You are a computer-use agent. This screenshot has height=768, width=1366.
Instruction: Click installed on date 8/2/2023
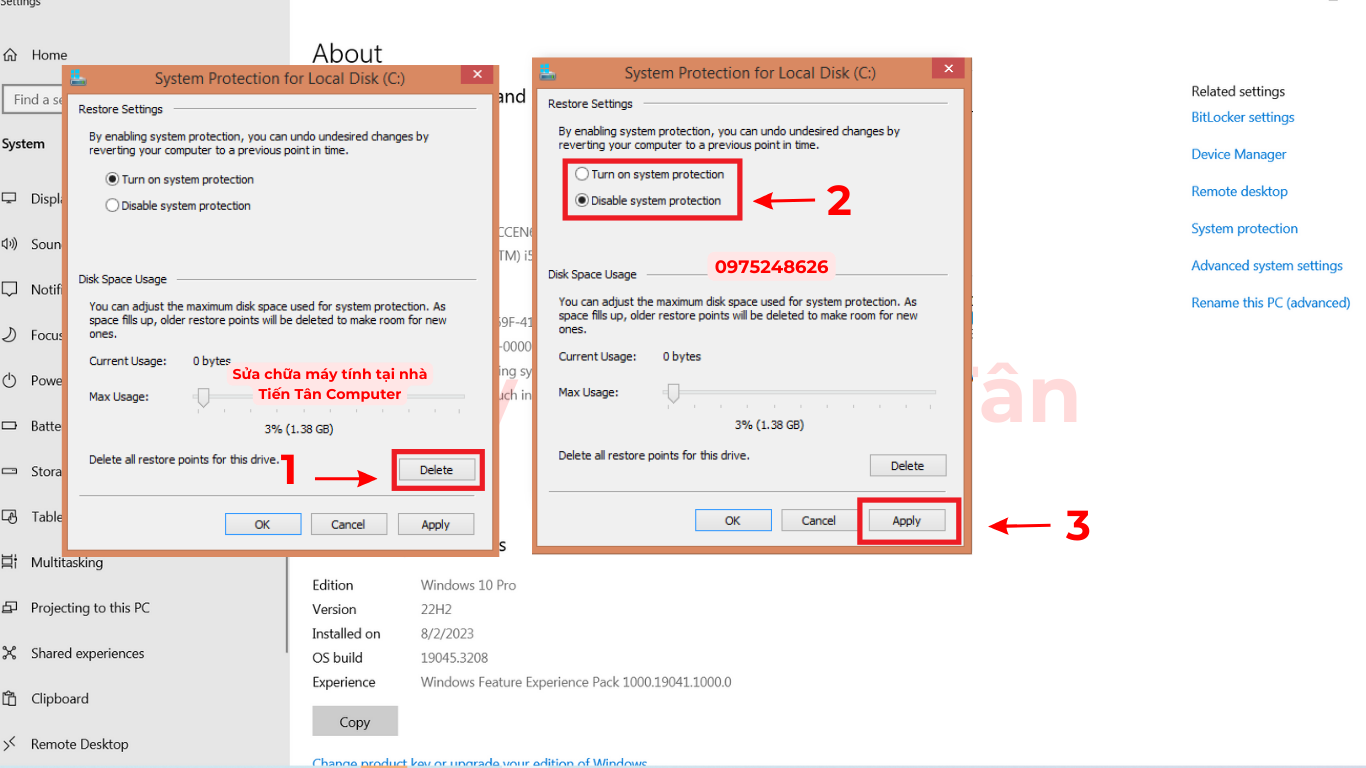(447, 633)
